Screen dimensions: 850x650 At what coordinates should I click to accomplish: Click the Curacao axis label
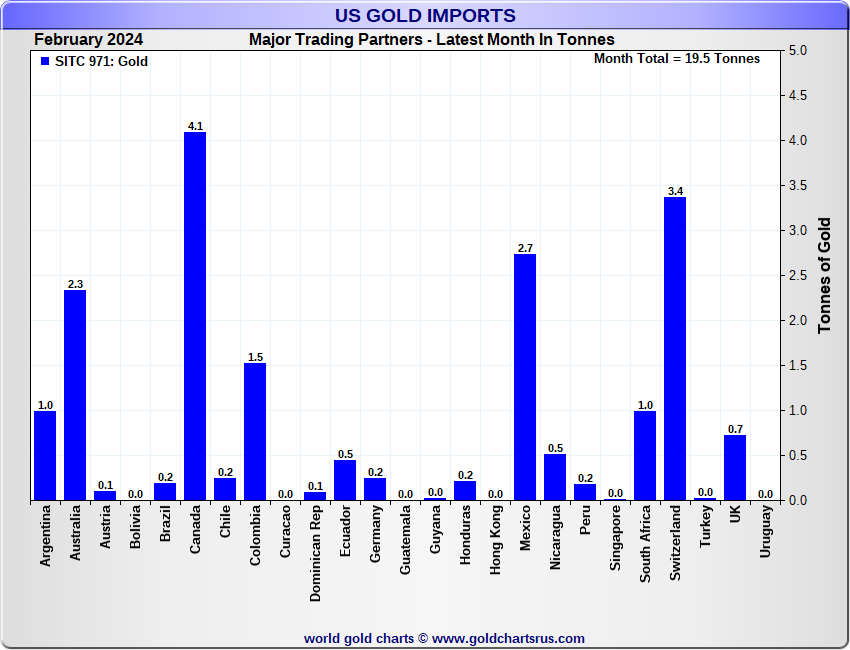pos(286,531)
